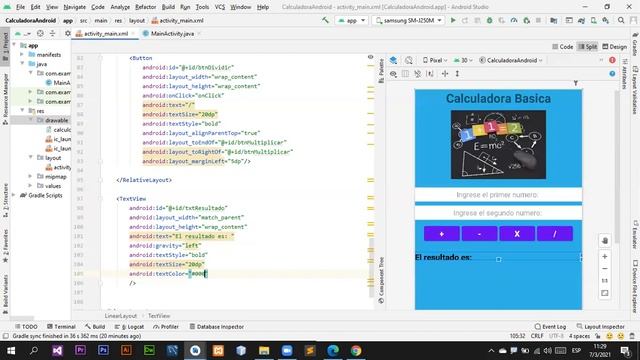Open the Device File folder toolbar icon
Viewport: 640px width, 360px height.
click(553, 20)
